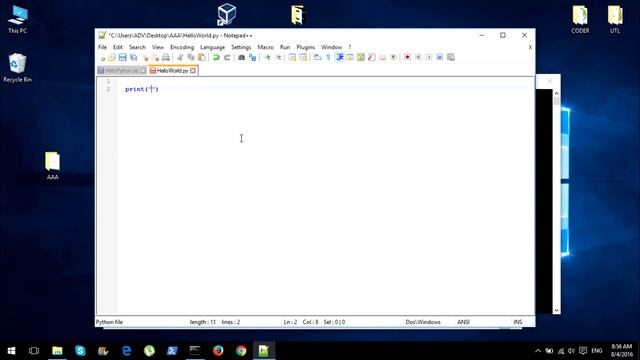Close document with menu bar X
This screenshot has height=360, width=640.
[x=530, y=47]
